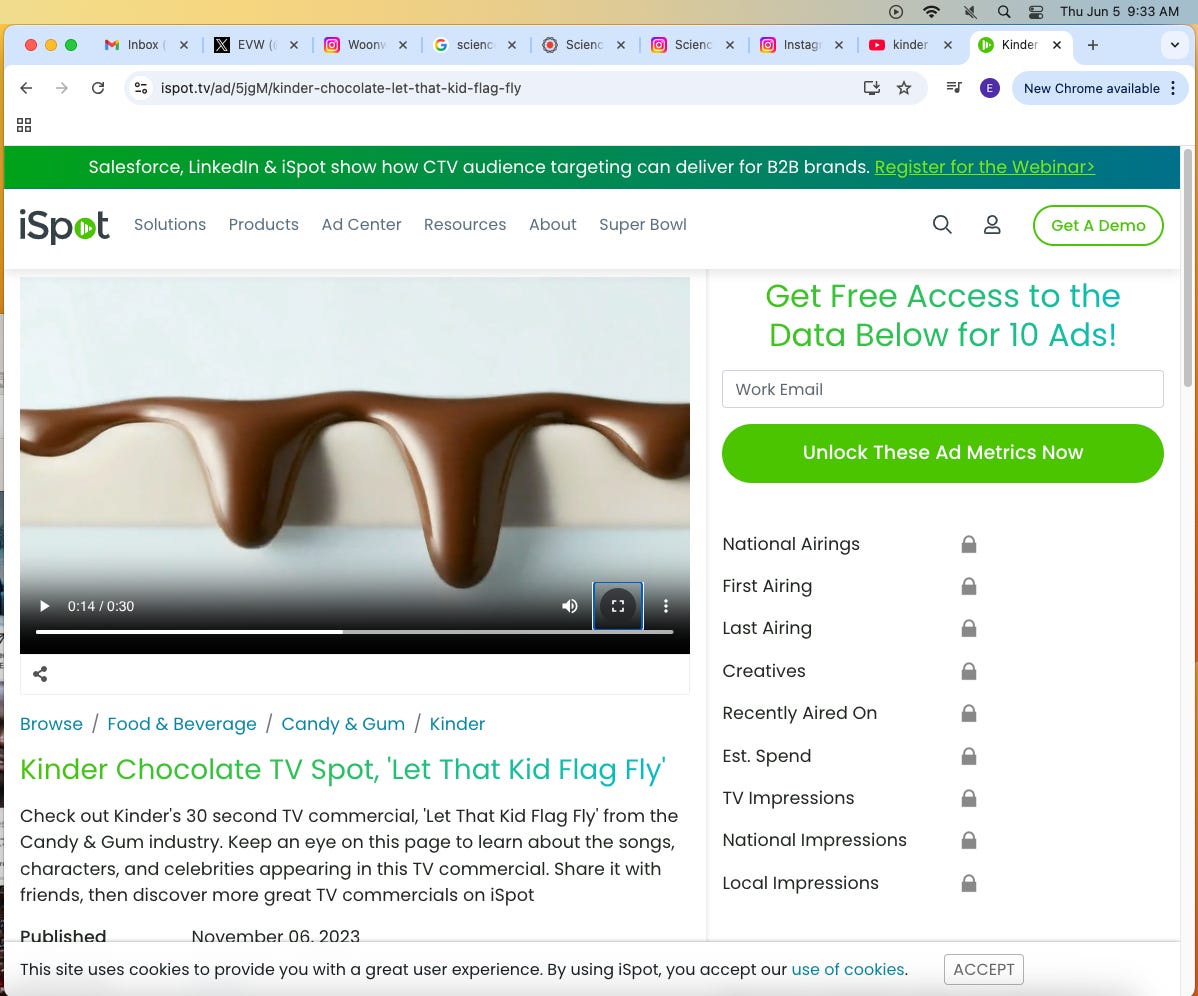Open the iSpot site search icon
Viewport: 1198px width, 996px height.
[x=942, y=225]
